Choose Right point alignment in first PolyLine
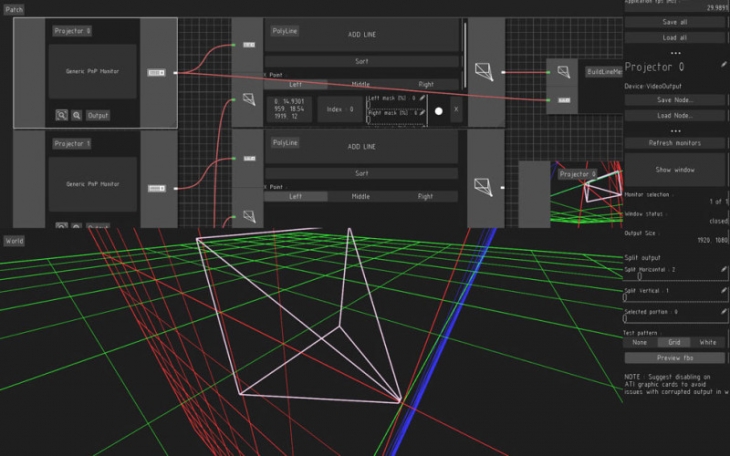730x456 pixels. (425, 85)
